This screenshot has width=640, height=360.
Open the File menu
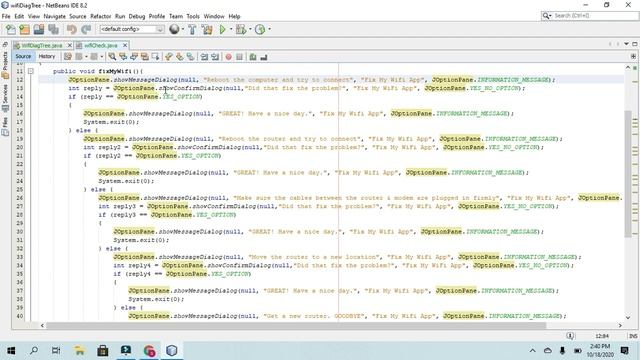[6, 16]
